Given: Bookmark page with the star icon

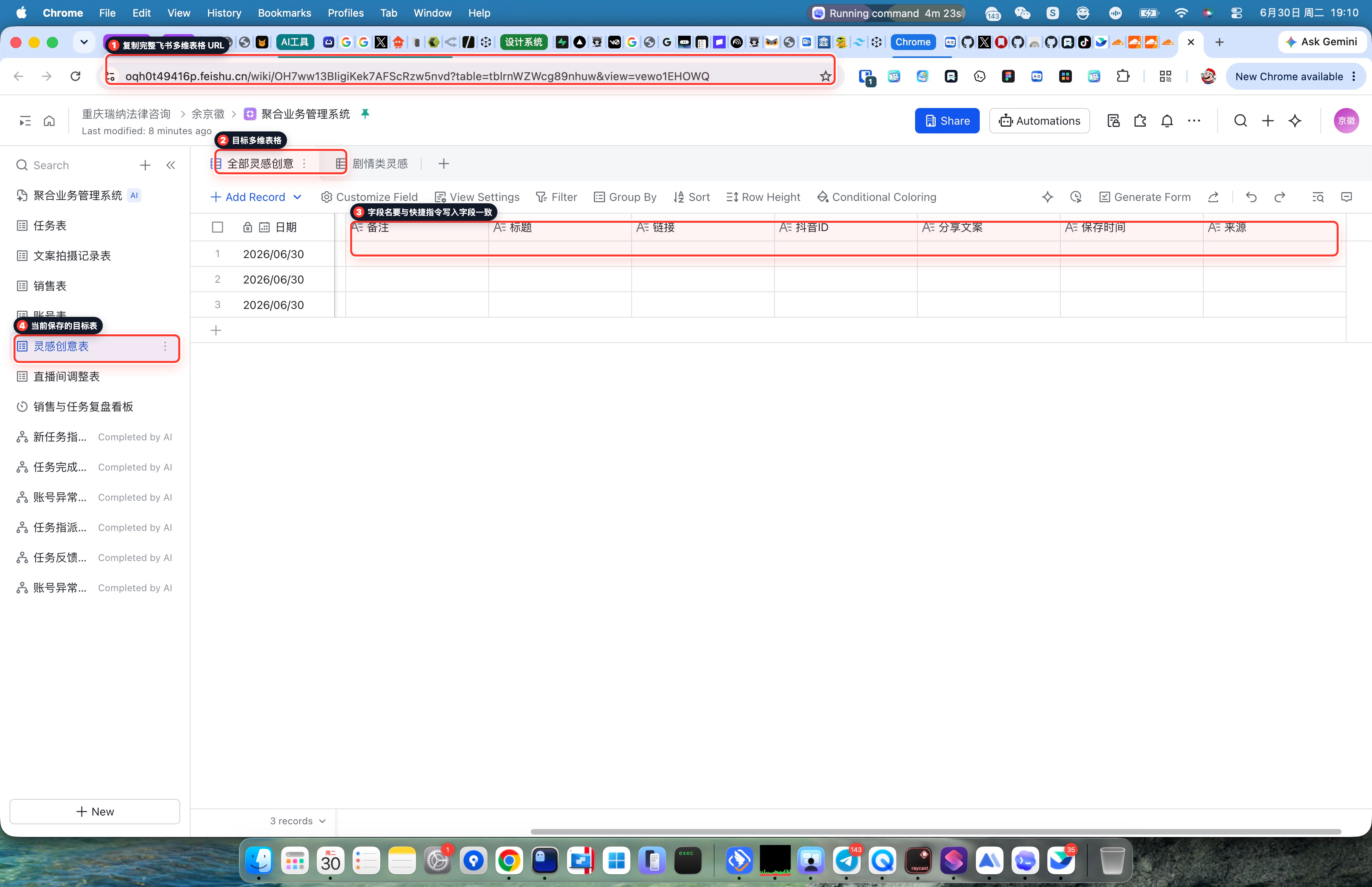Looking at the screenshot, I should point(826,77).
